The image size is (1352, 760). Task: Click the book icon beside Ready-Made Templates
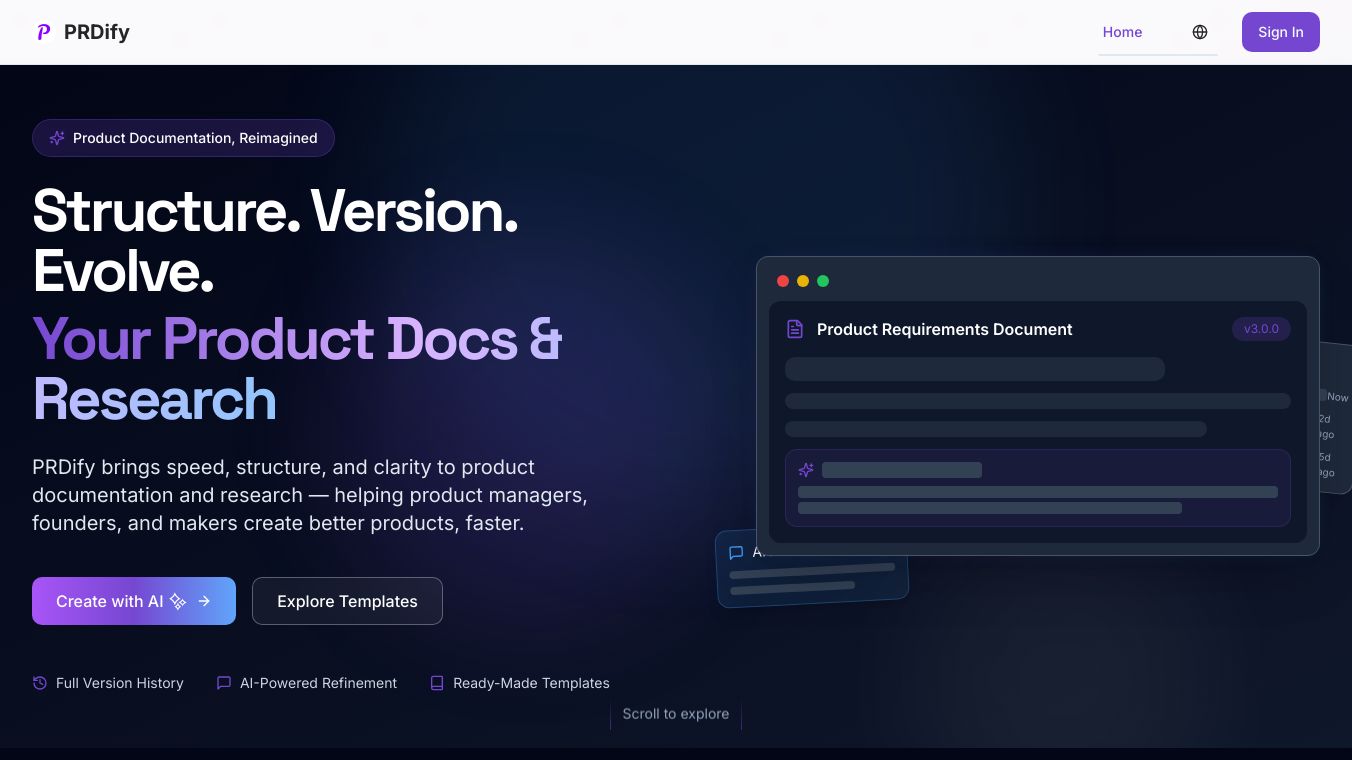[x=437, y=683]
